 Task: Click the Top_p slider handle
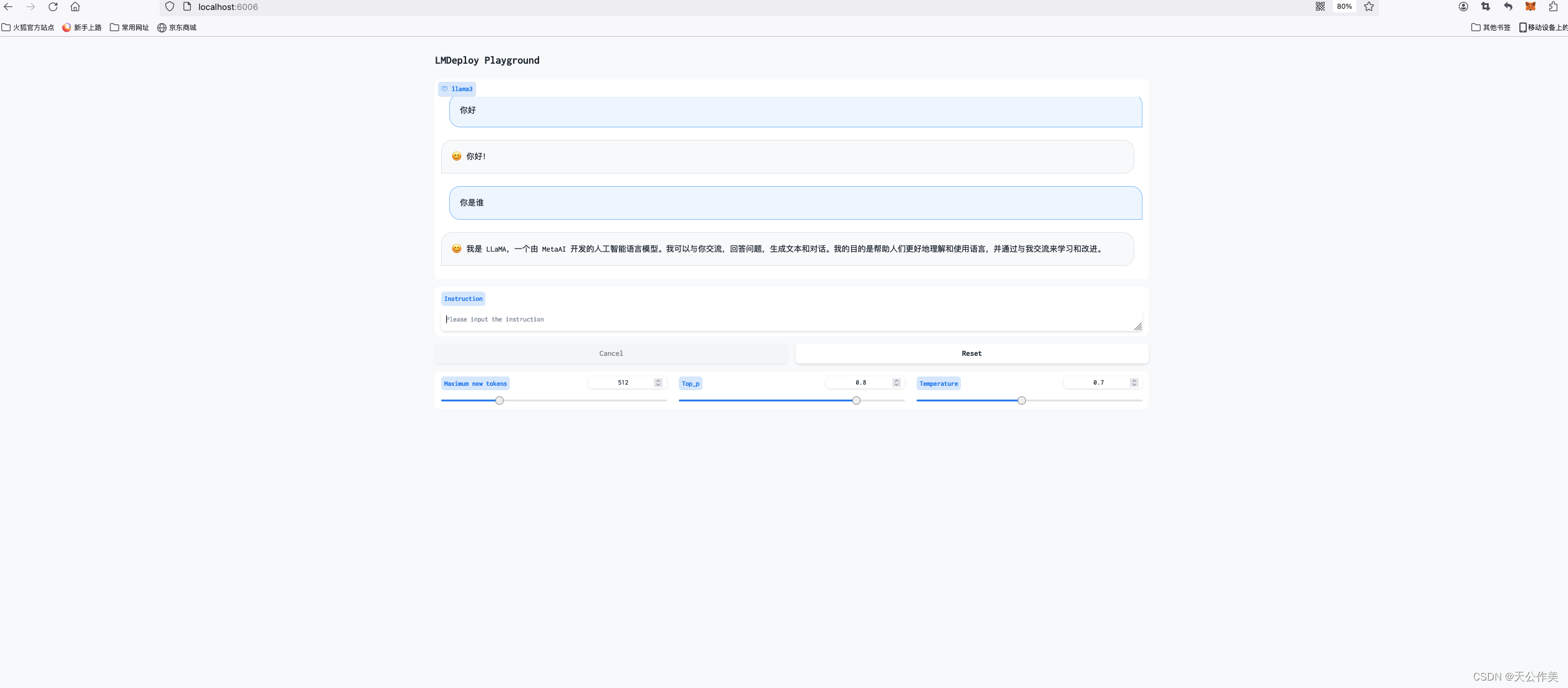coord(856,401)
